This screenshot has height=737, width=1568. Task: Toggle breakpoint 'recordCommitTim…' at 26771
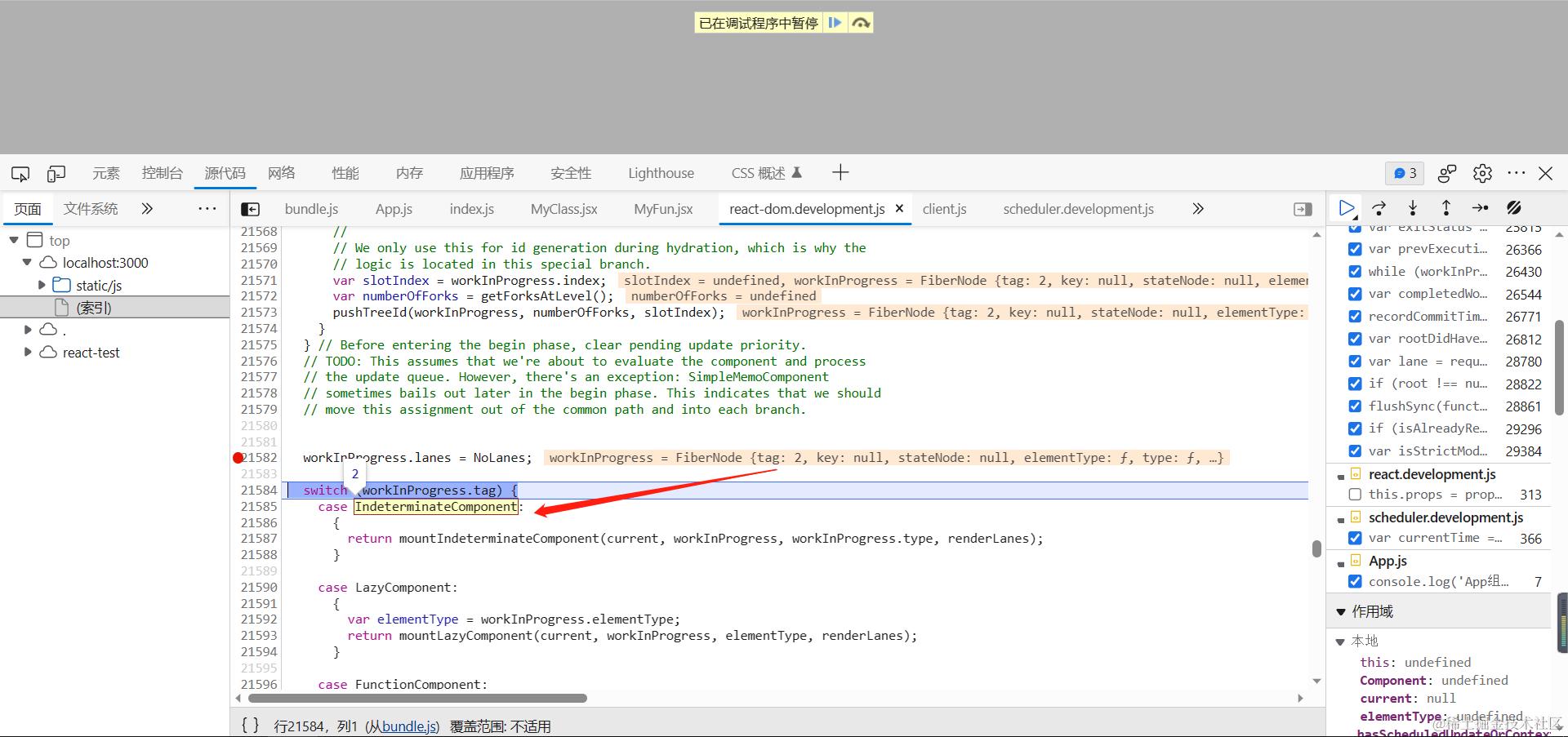click(x=1355, y=317)
